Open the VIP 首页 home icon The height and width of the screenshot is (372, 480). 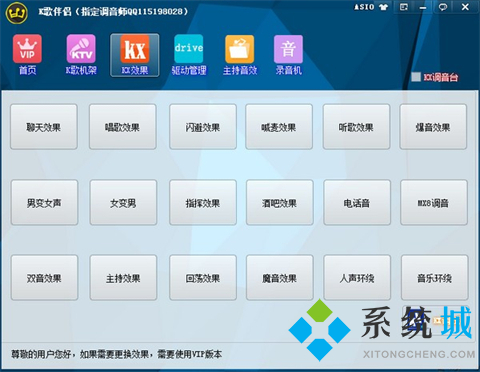[x=27, y=55]
